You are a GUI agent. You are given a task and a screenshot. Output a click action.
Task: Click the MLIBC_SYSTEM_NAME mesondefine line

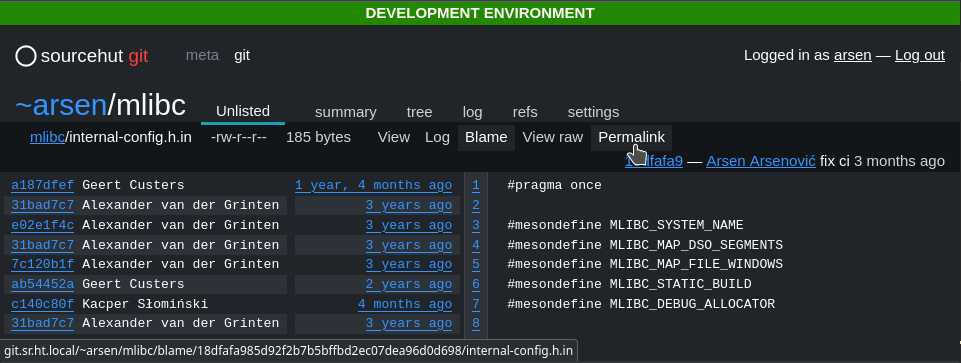tap(625, 225)
